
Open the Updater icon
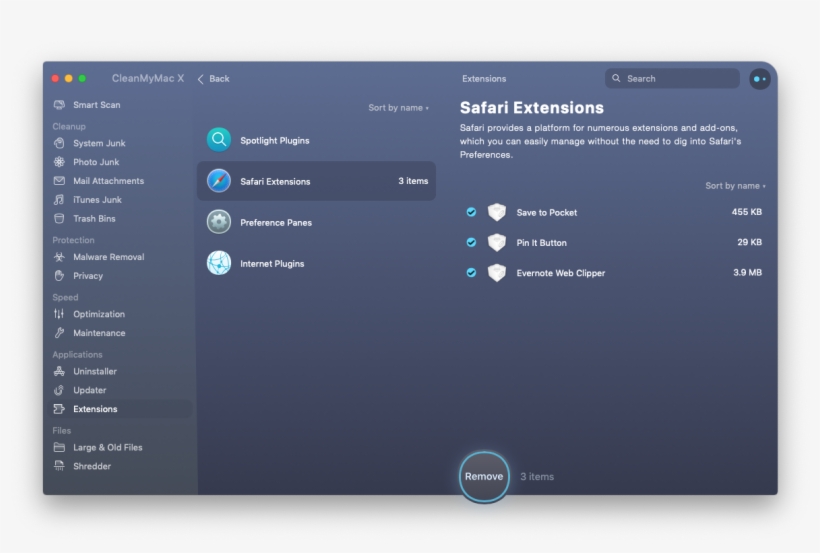coord(59,390)
